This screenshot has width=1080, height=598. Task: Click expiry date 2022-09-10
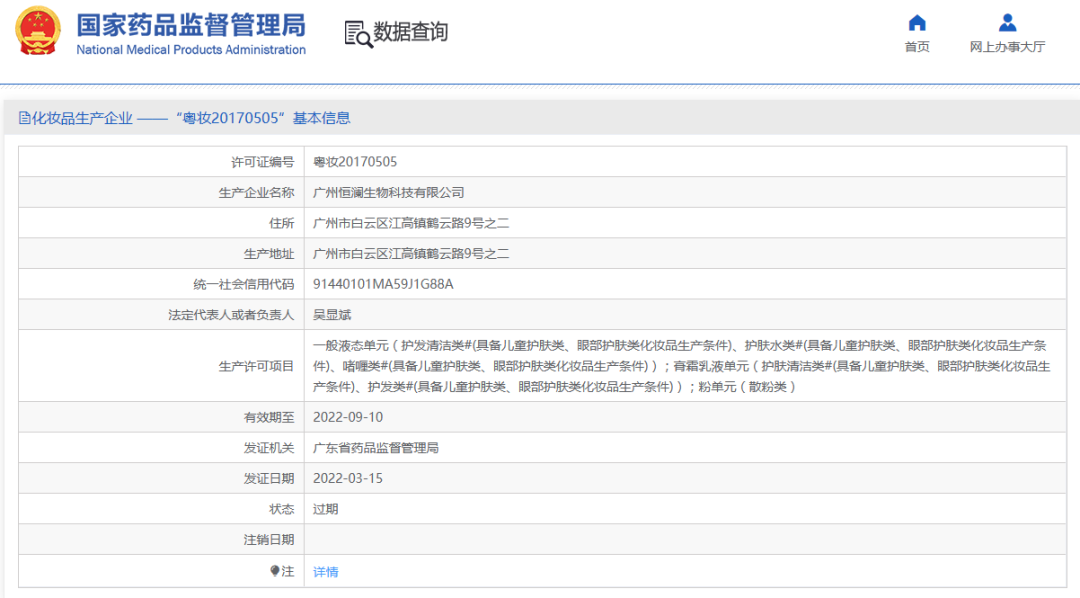[x=348, y=417]
